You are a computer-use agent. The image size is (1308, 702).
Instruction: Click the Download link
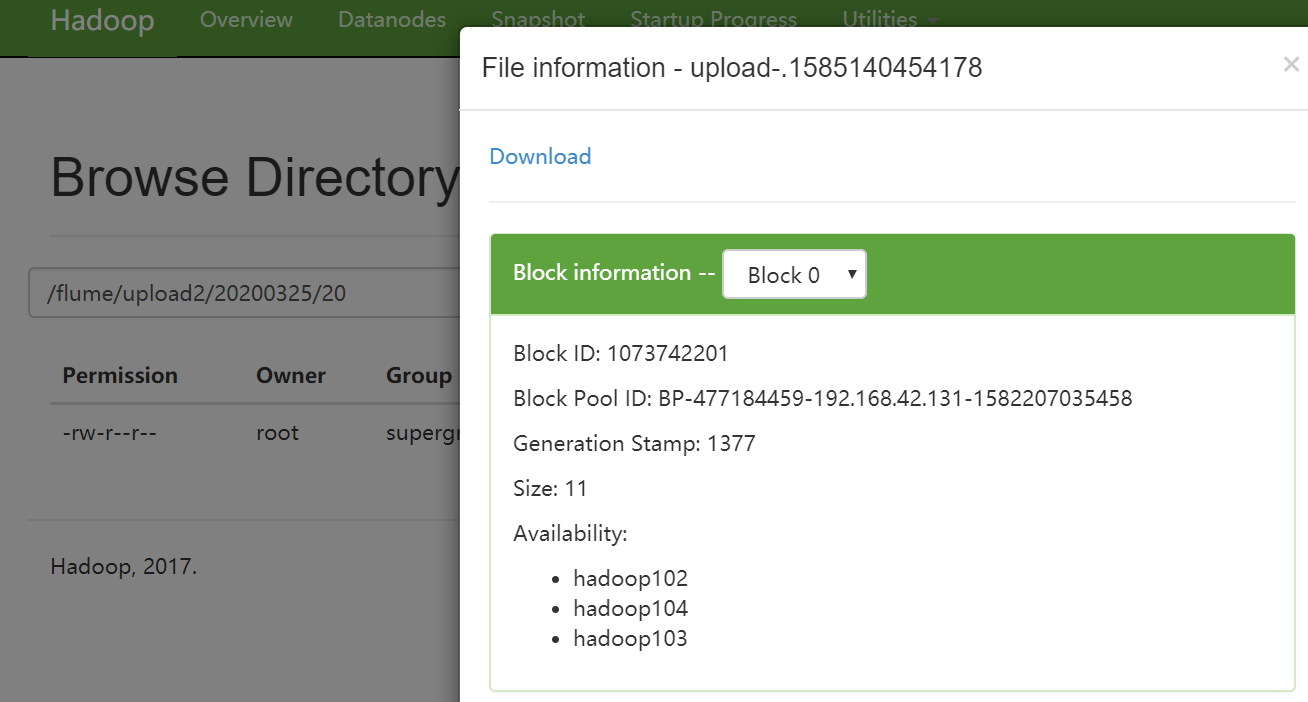pyautogui.click(x=540, y=156)
